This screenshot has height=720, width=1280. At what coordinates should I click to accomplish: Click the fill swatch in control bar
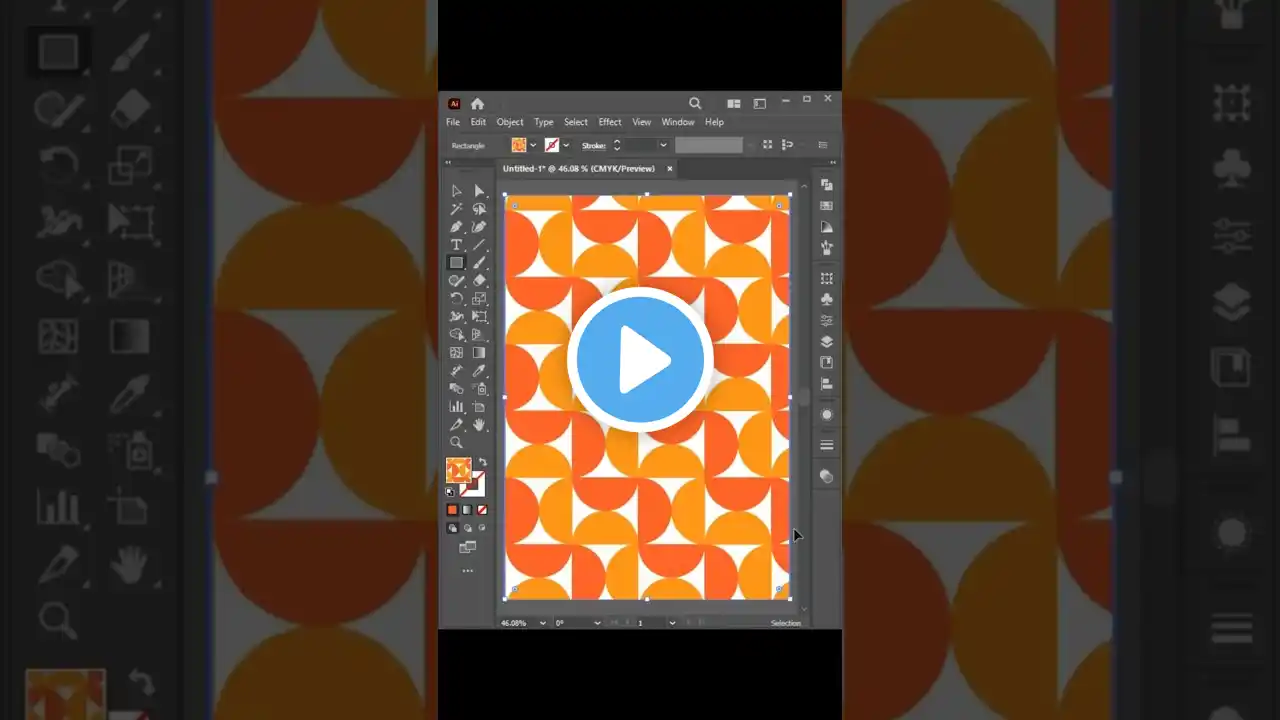[x=519, y=145]
